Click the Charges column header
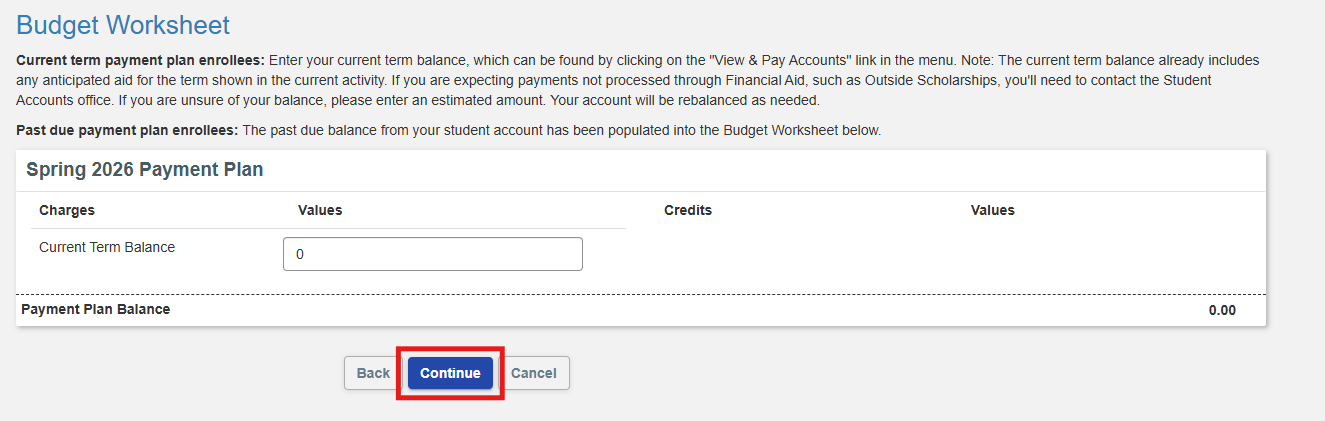The height and width of the screenshot is (421, 1325). [x=67, y=210]
